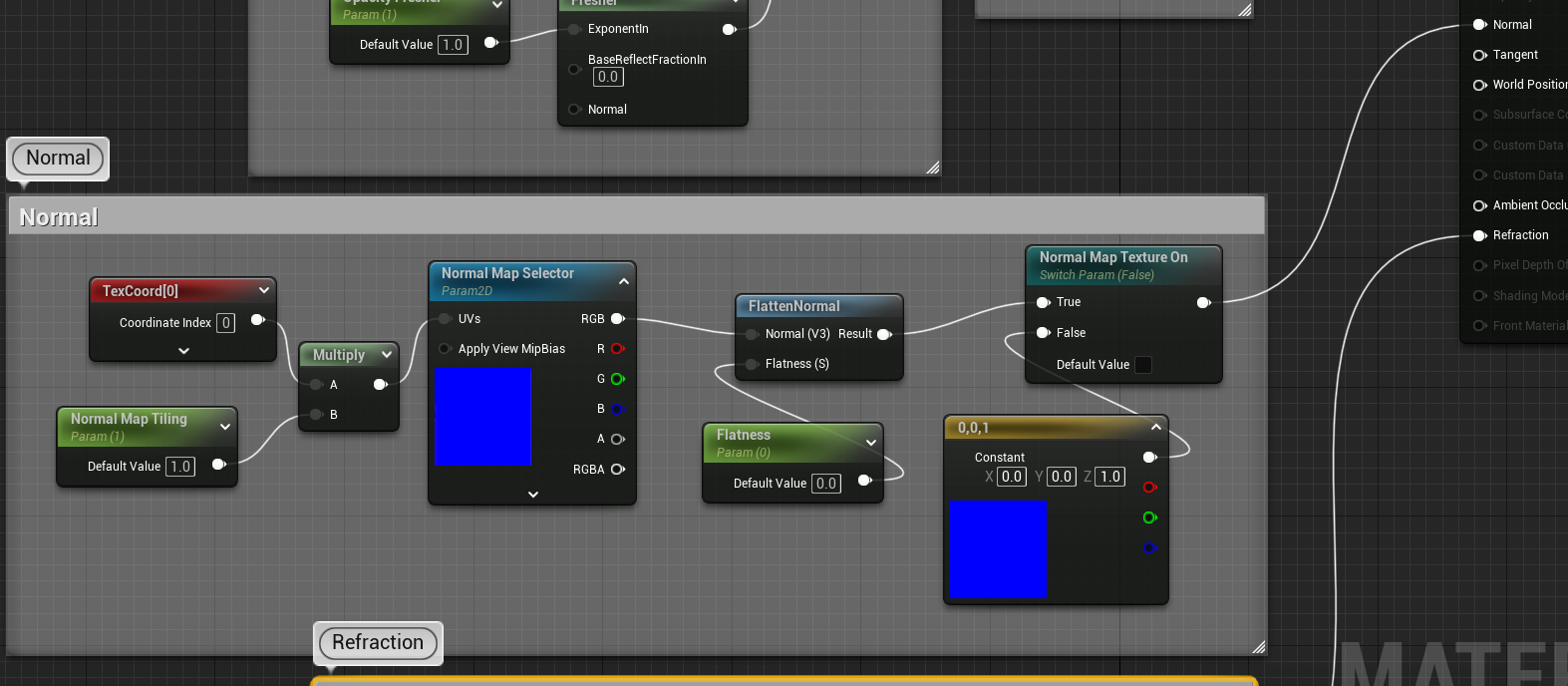This screenshot has height=686, width=1568.
Task: Open the Multiply node header chevron
Action: 387,354
